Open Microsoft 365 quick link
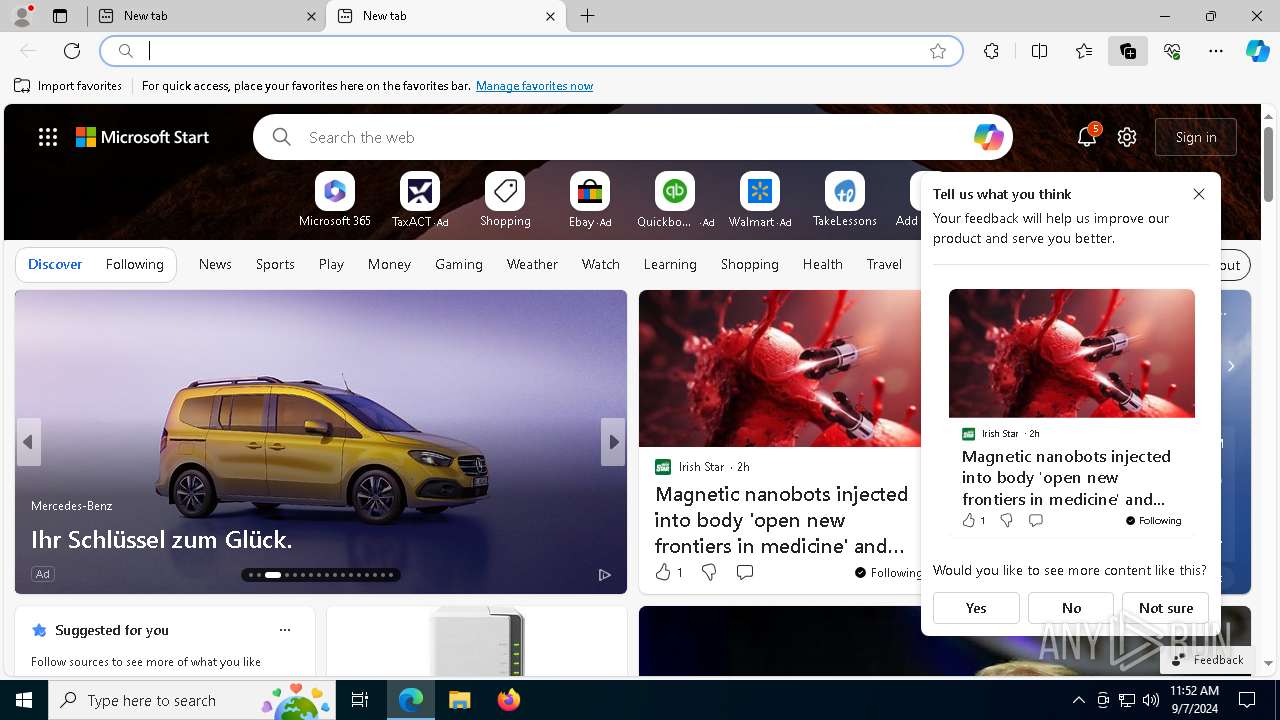 coord(335,199)
